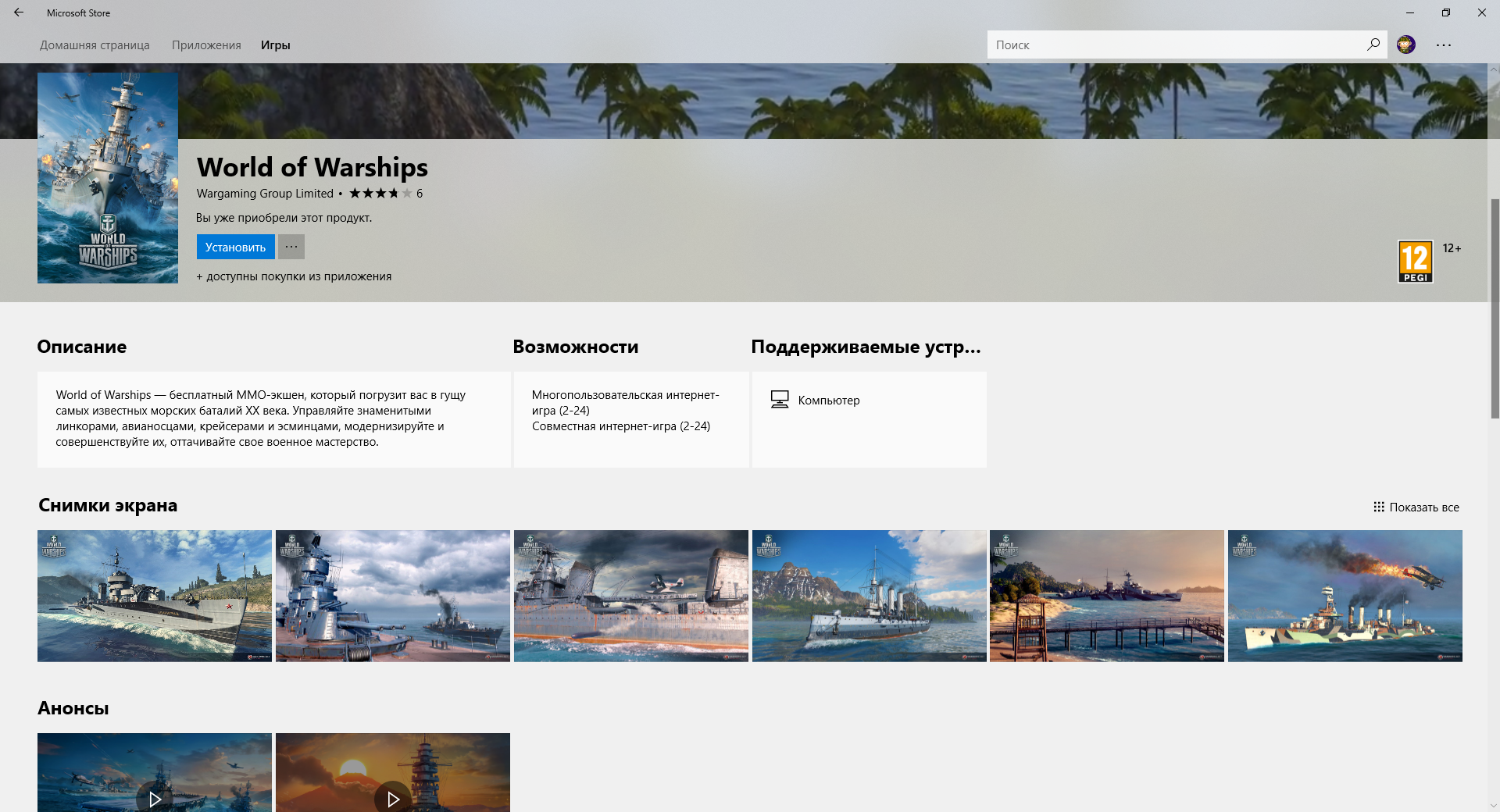1500x812 pixels.
Task: Open the ellipsis button next to Установить
Action: [x=291, y=247]
